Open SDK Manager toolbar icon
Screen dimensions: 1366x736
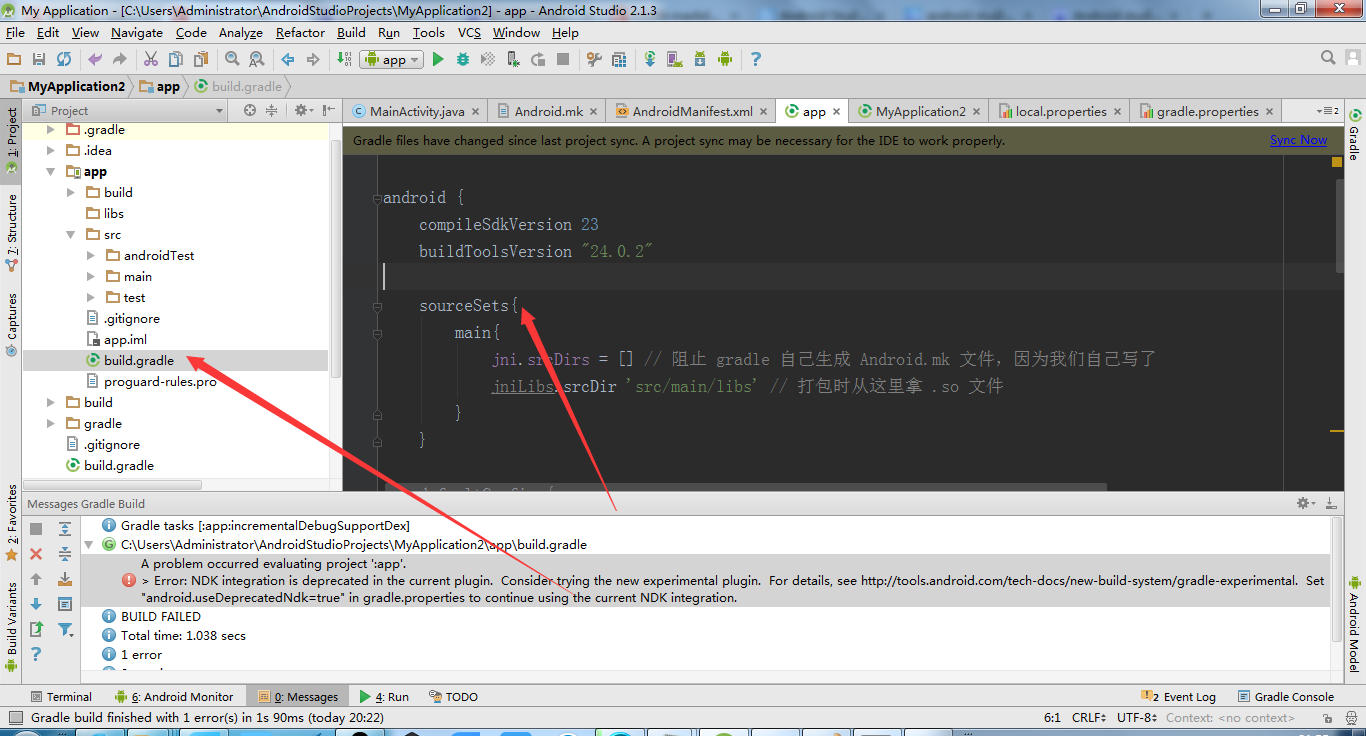[x=700, y=60]
